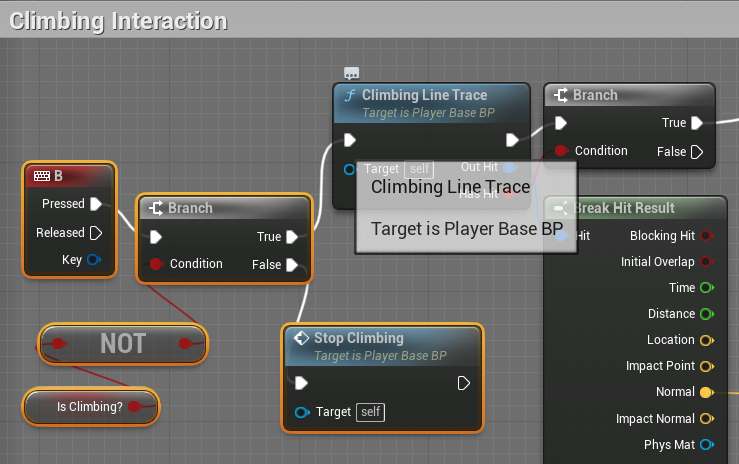This screenshot has height=464, width=739.
Task: Select the Stop Climbing node title
Action: pyautogui.click(x=359, y=338)
